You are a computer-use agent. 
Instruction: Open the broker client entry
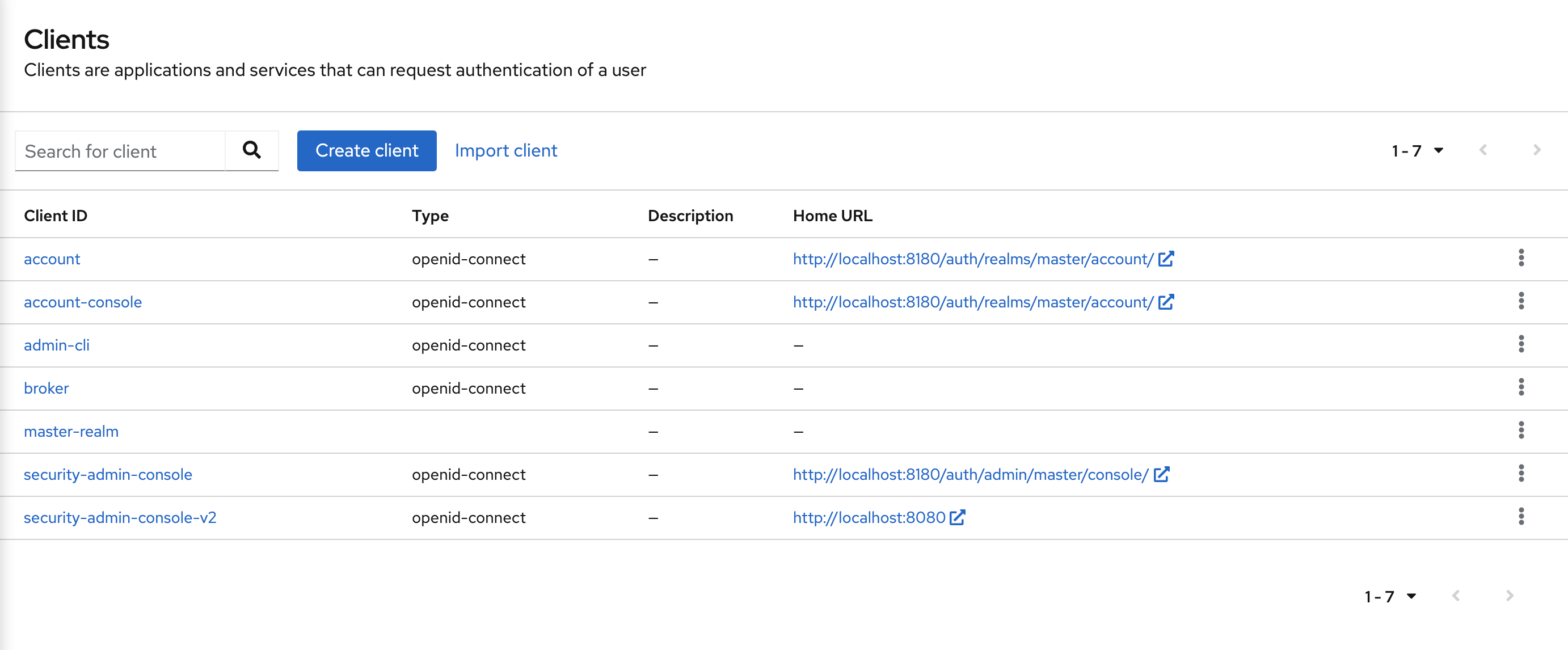tap(47, 389)
